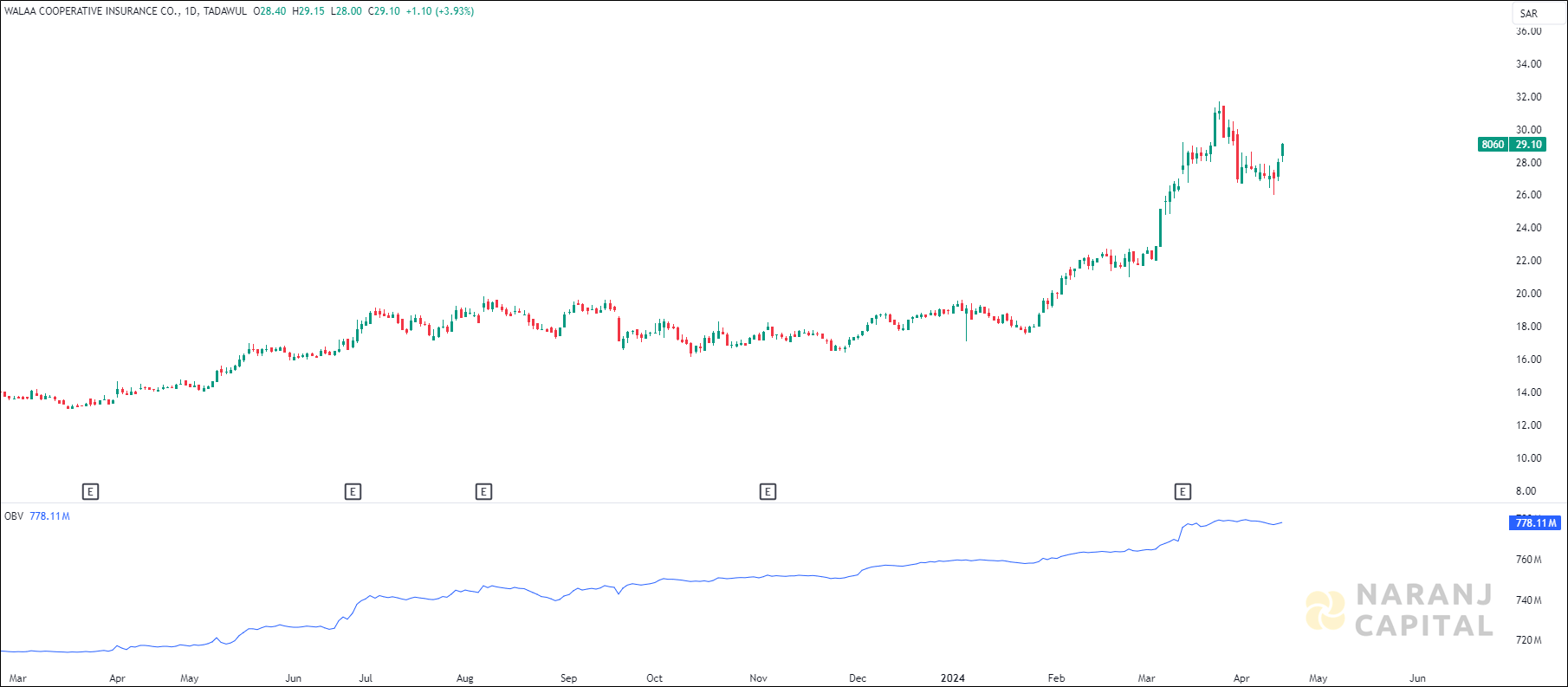1568x687 pixels.
Task: Click the Sep label on the time axis
Action: (x=568, y=678)
